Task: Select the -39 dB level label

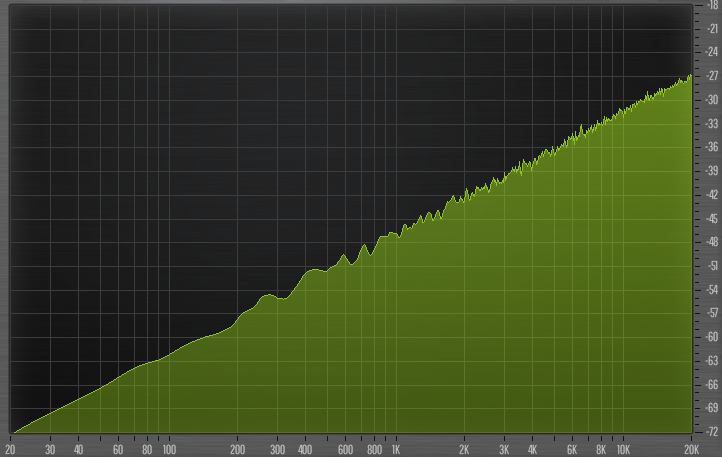Action: [x=709, y=171]
